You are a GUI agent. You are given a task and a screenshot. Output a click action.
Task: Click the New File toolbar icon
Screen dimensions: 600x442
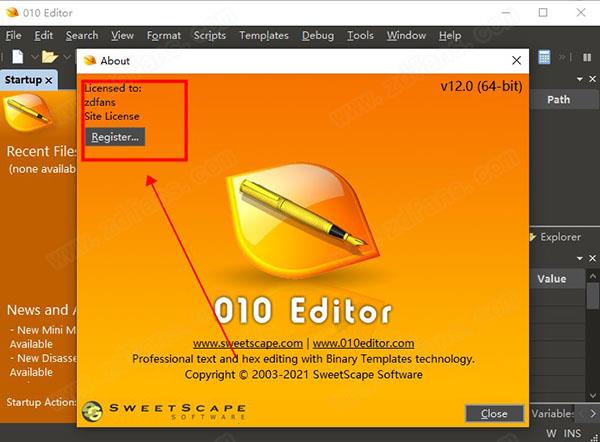click(17, 57)
